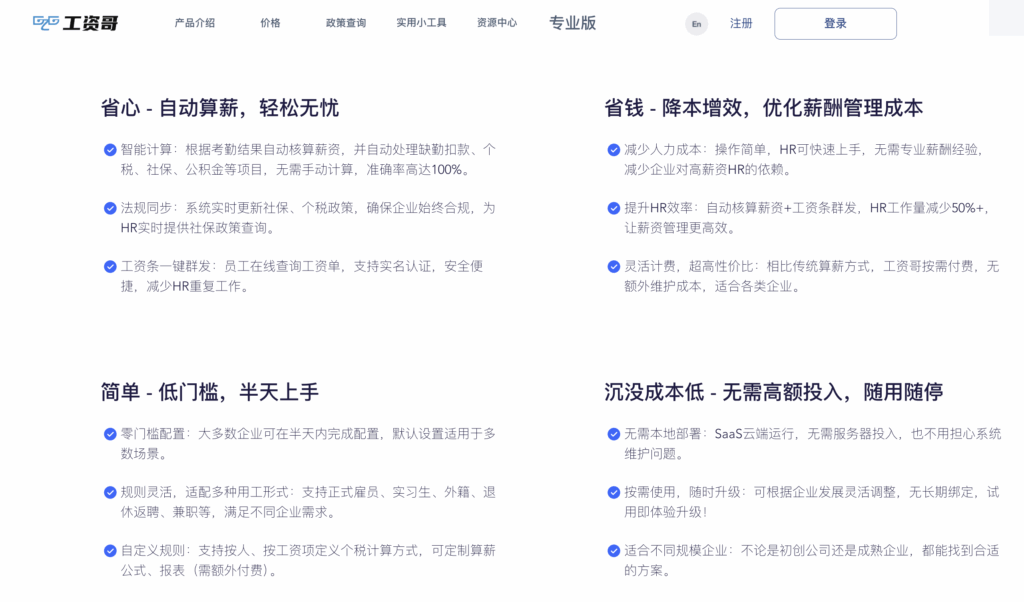Click the text HR工作量减少50%+
This screenshot has height=602, width=1024.
pos(927,208)
